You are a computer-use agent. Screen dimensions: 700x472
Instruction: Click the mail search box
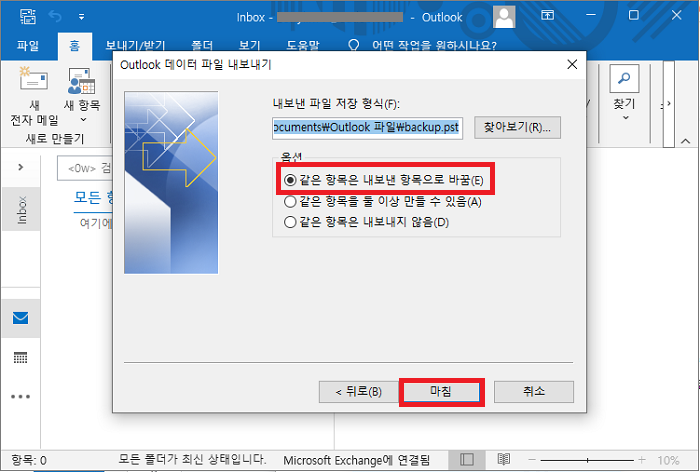[85, 168]
